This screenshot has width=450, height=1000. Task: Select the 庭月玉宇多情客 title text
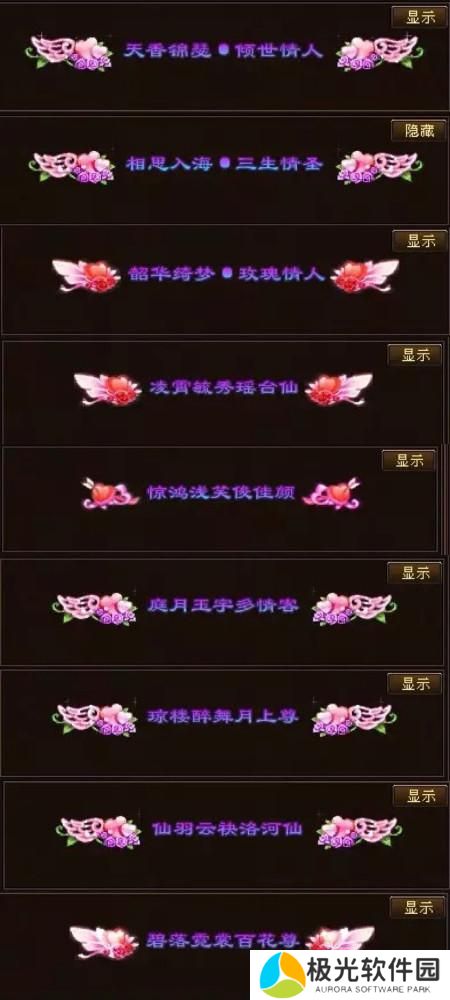(223, 605)
